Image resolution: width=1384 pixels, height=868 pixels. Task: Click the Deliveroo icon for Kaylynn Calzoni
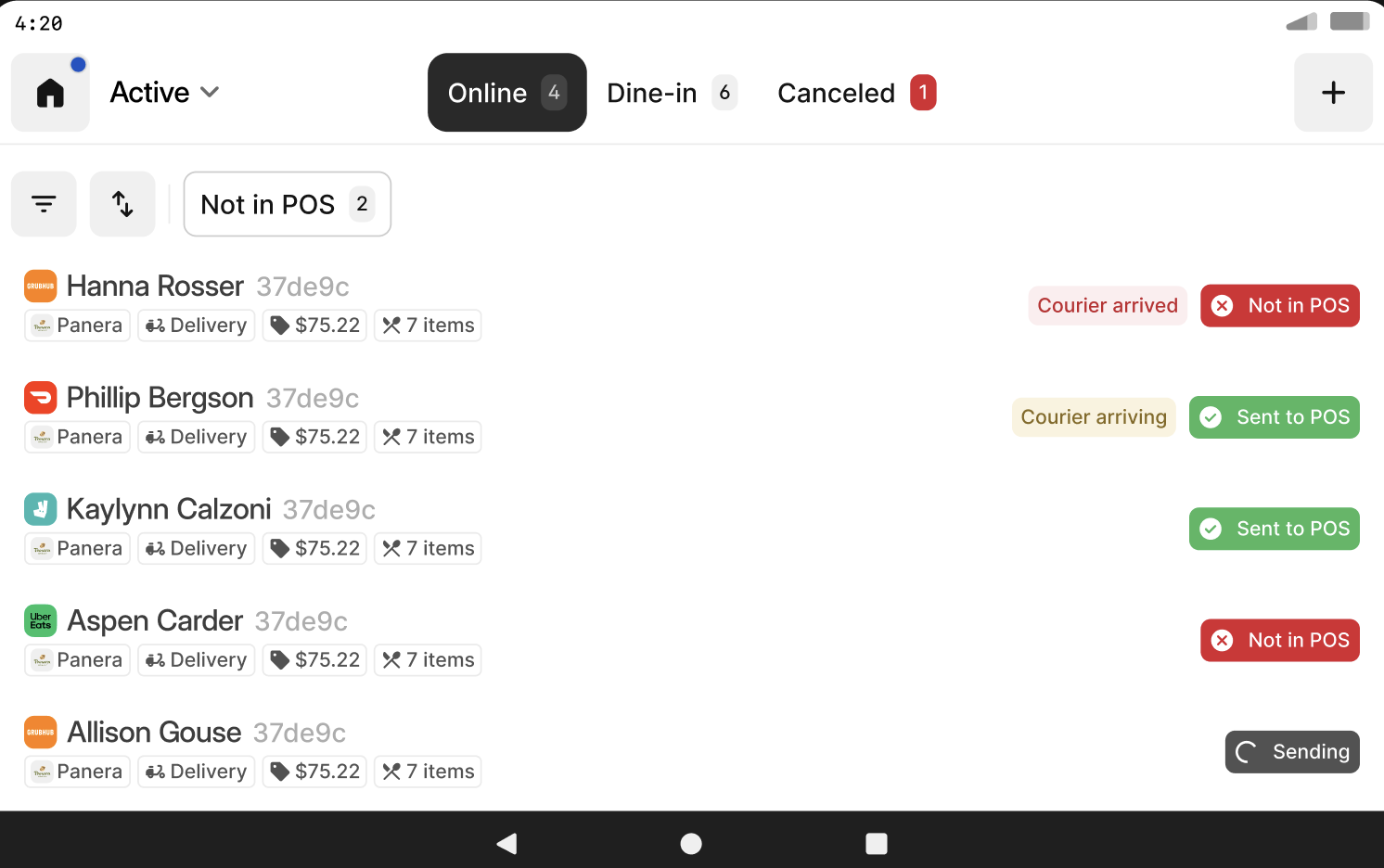pyautogui.click(x=41, y=508)
